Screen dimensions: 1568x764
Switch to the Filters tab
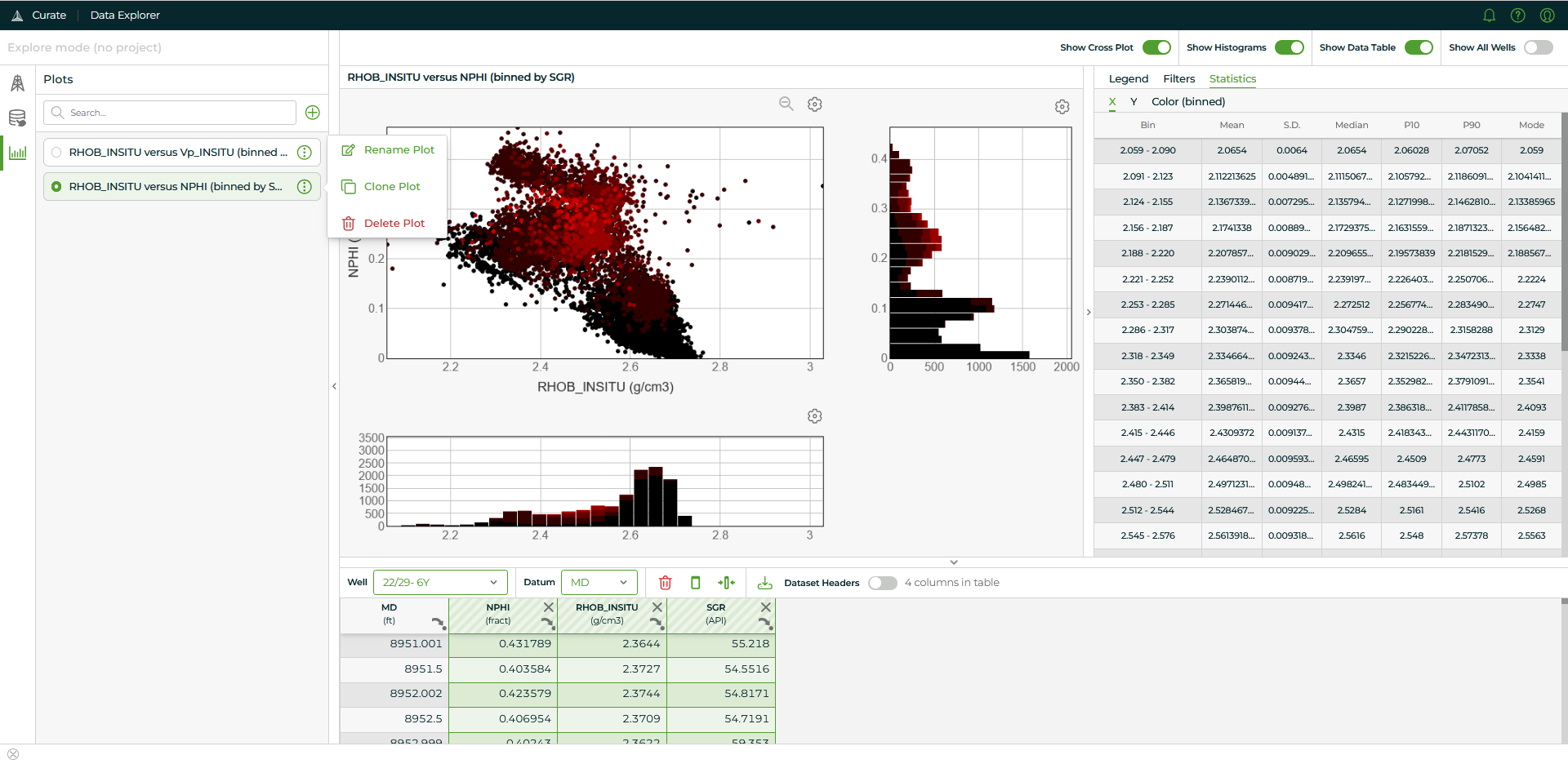pyautogui.click(x=1178, y=79)
